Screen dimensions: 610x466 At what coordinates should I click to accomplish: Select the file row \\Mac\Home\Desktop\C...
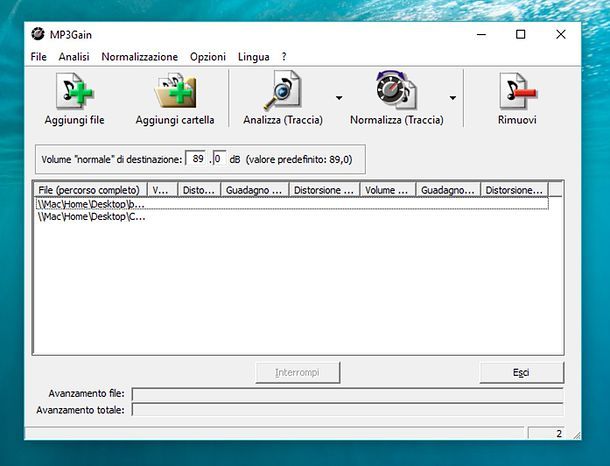coord(292,216)
